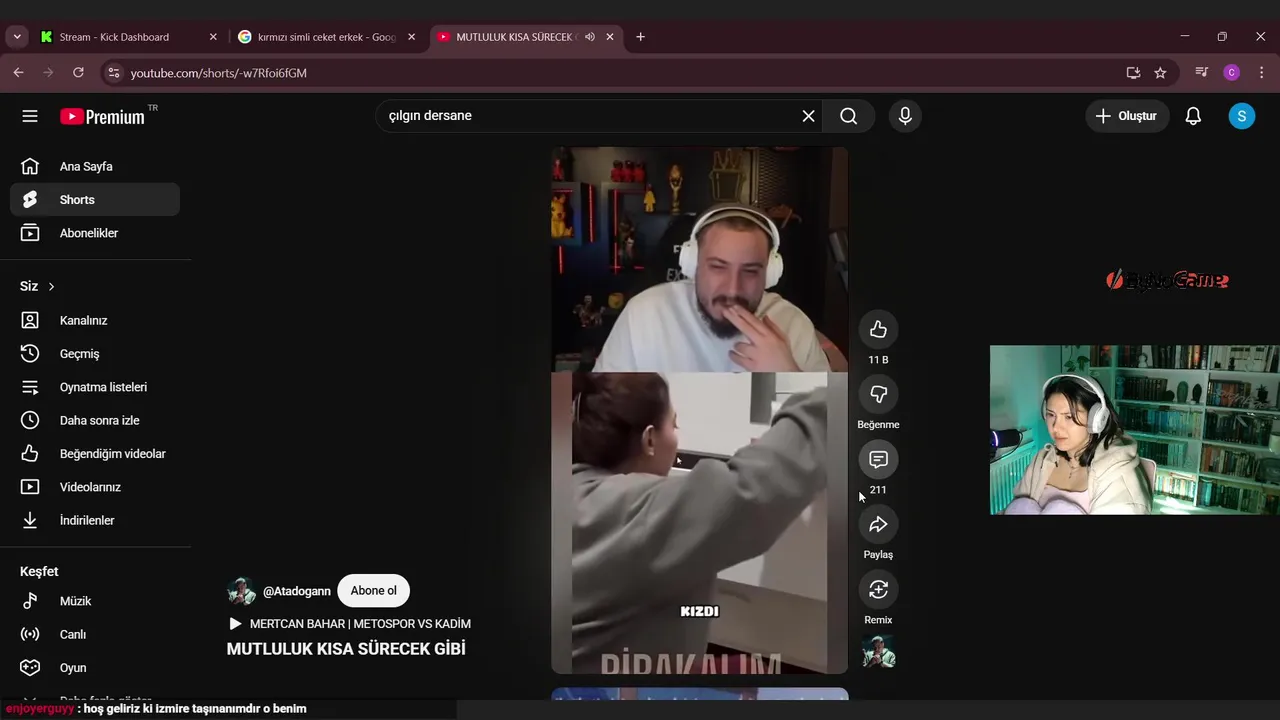Open account avatar menu
This screenshot has height=720, width=1280.
coord(1241,116)
